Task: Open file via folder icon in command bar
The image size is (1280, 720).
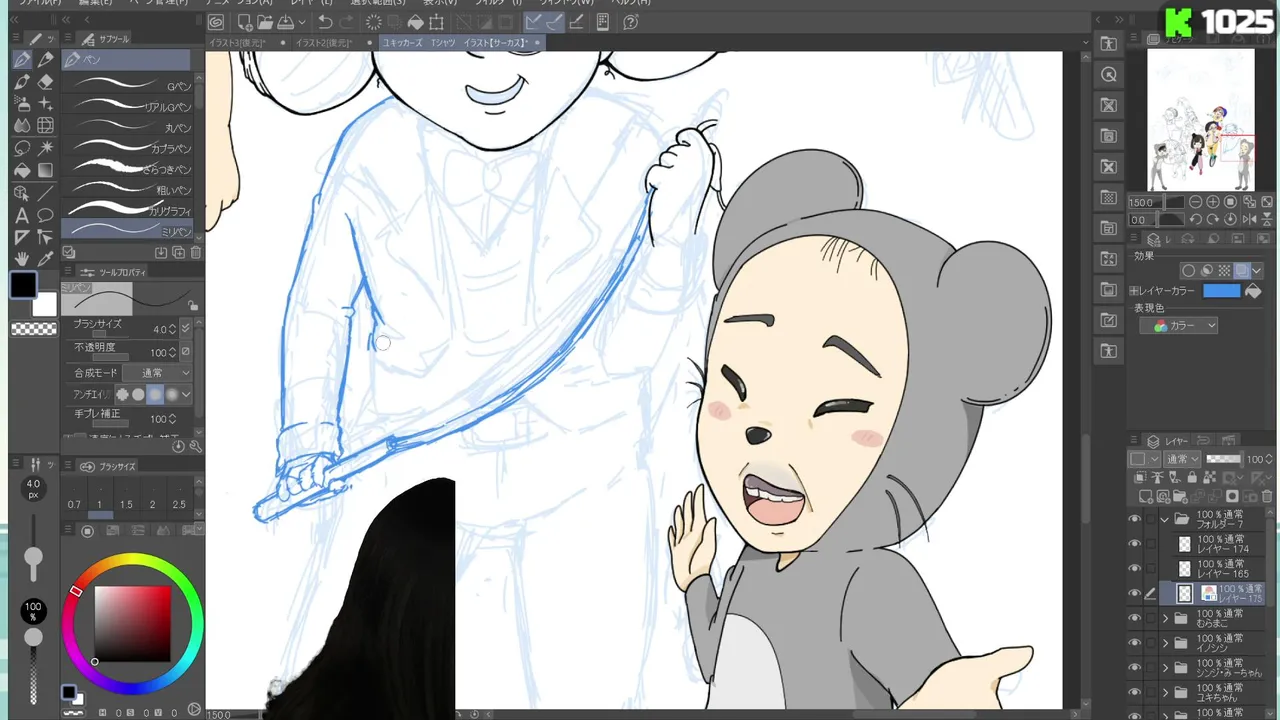Action: pyautogui.click(x=265, y=22)
